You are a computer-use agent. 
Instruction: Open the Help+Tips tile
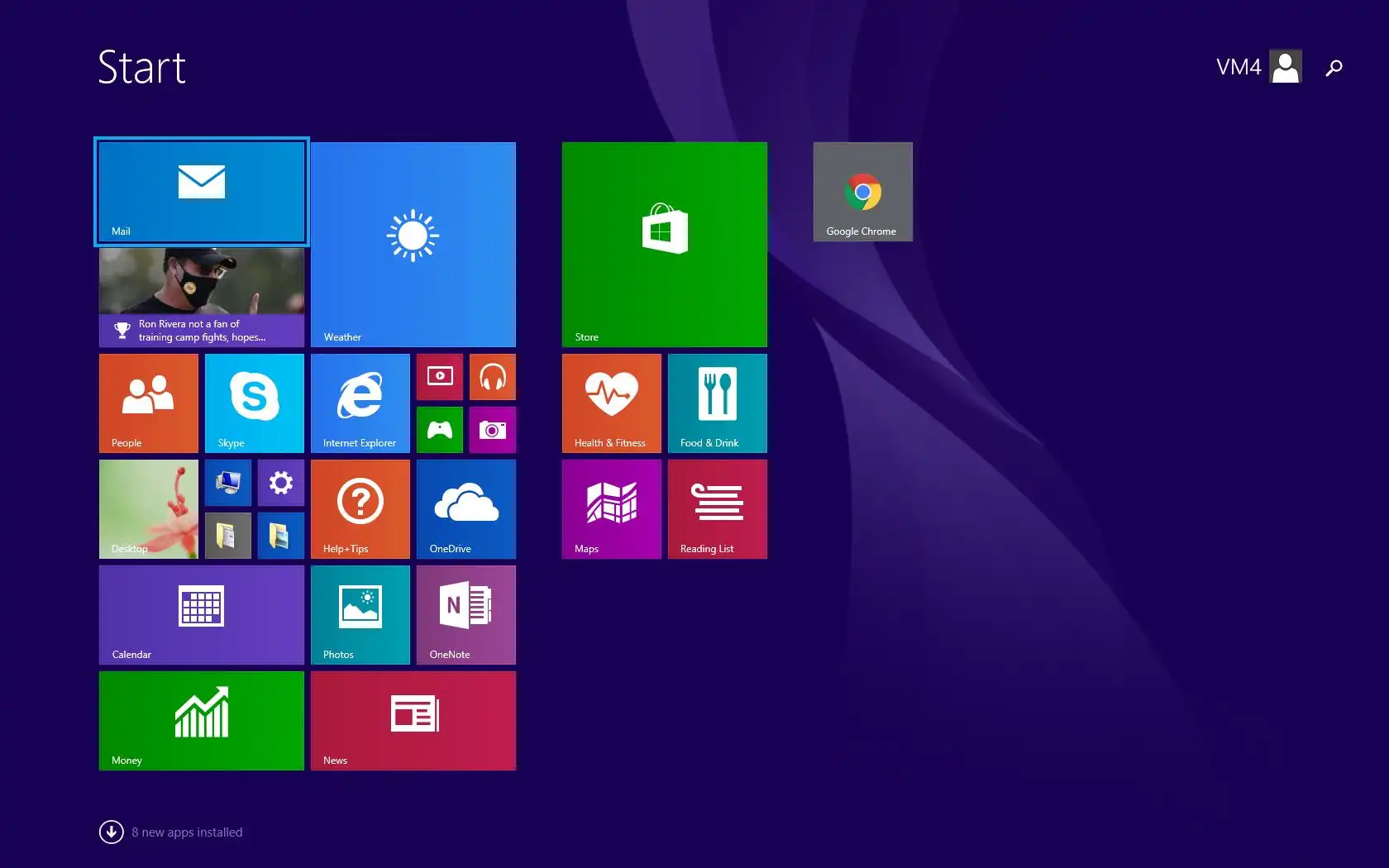pyautogui.click(x=360, y=509)
